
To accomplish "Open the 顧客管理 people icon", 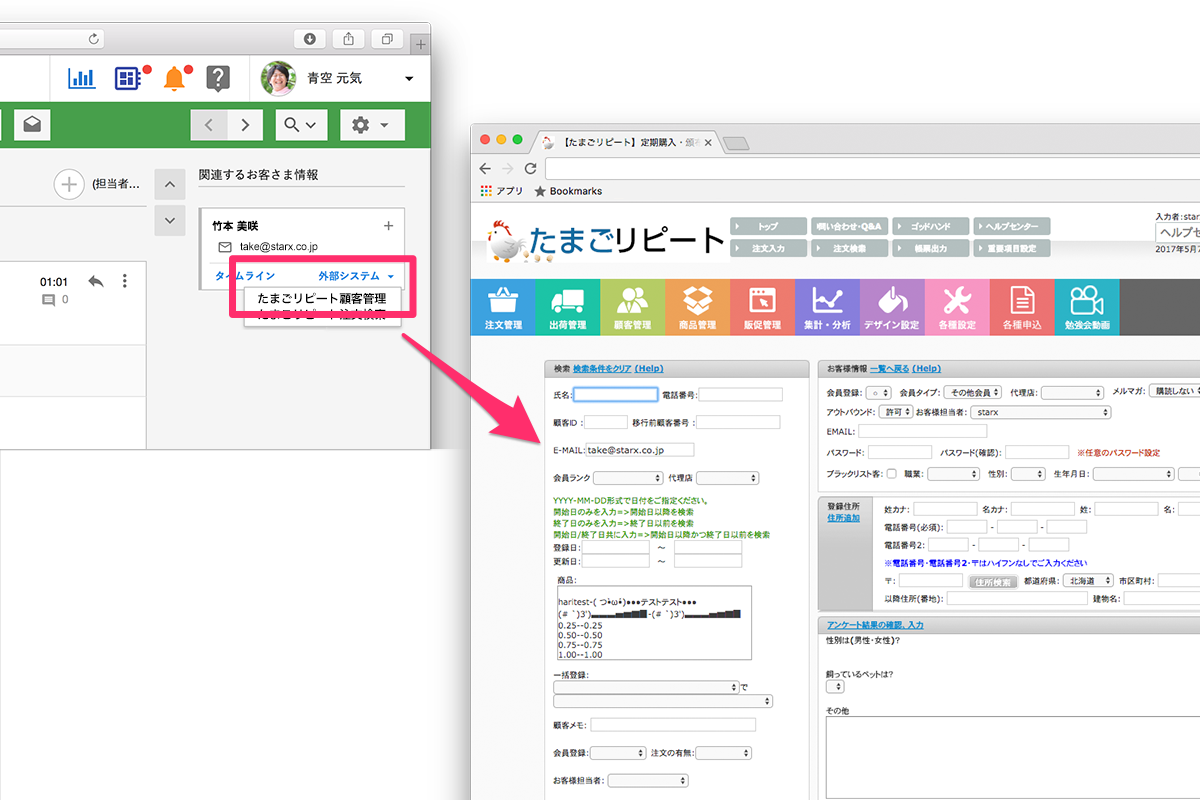I will [633, 307].
